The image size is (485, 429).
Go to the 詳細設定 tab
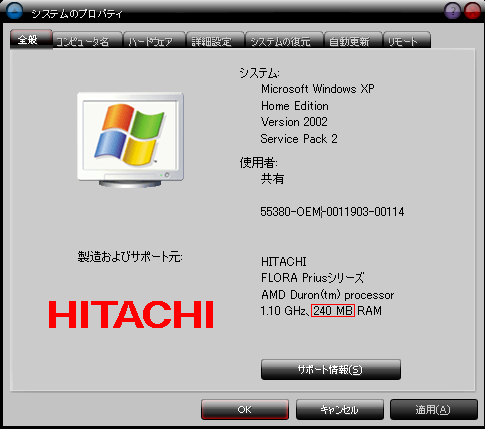coord(215,41)
